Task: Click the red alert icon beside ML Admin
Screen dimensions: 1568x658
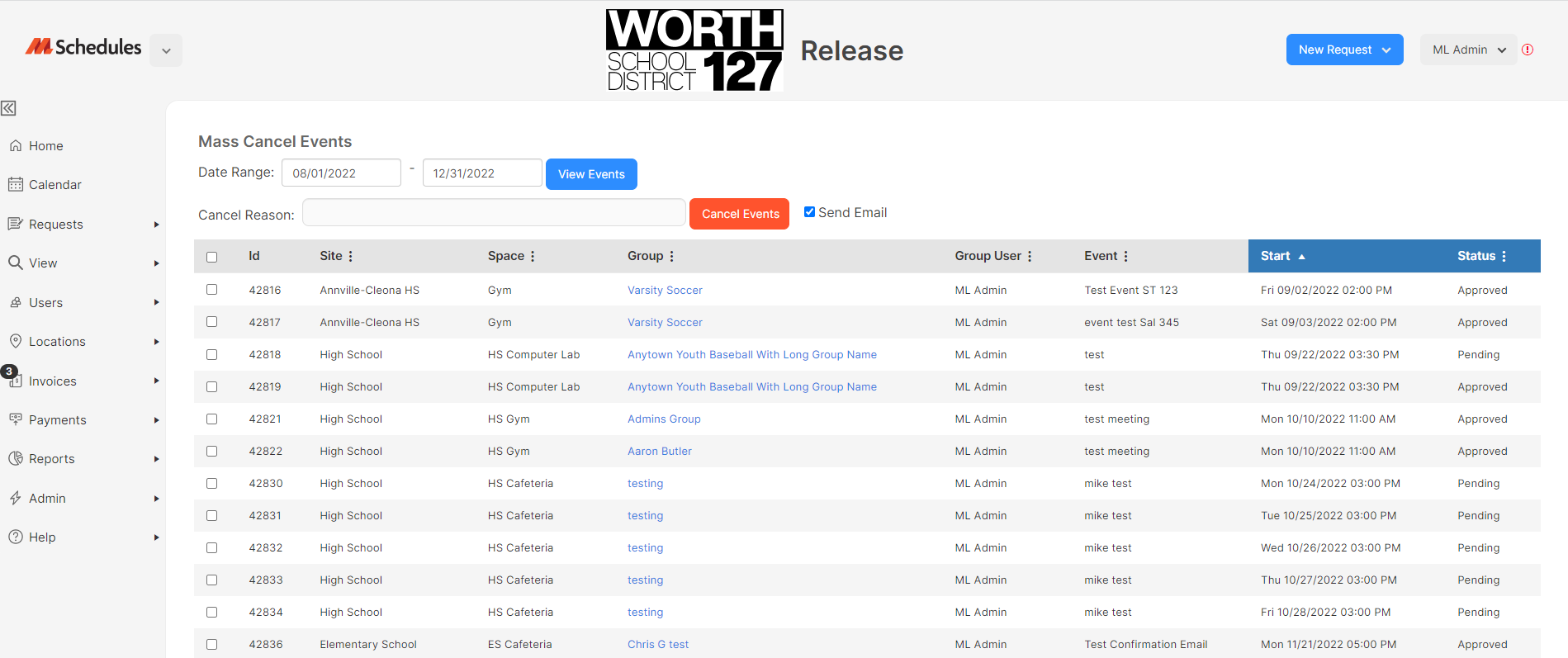Action: click(x=1528, y=50)
